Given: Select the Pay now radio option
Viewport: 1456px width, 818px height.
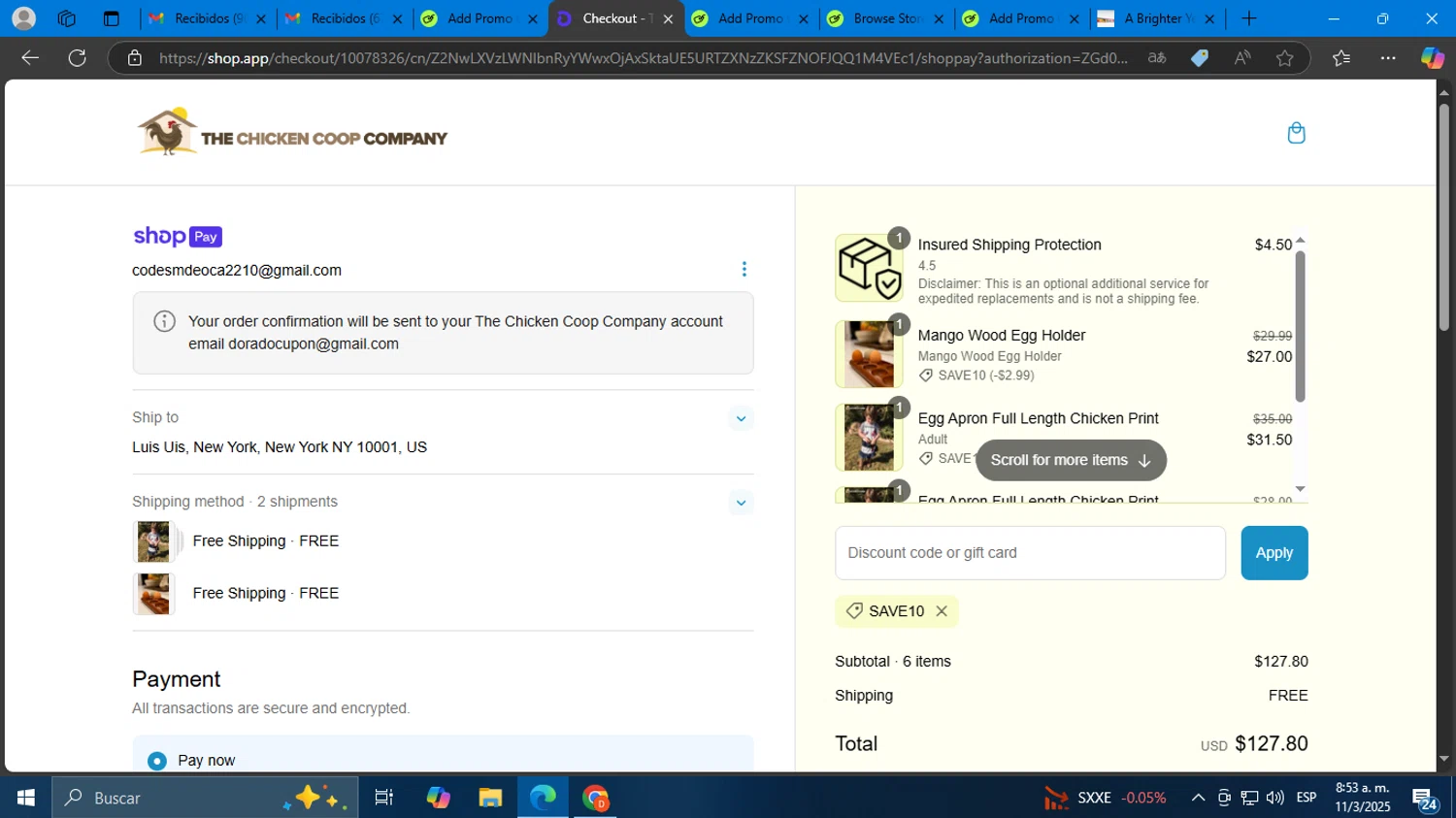Looking at the screenshot, I should pyautogui.click(x=157, y=761).
